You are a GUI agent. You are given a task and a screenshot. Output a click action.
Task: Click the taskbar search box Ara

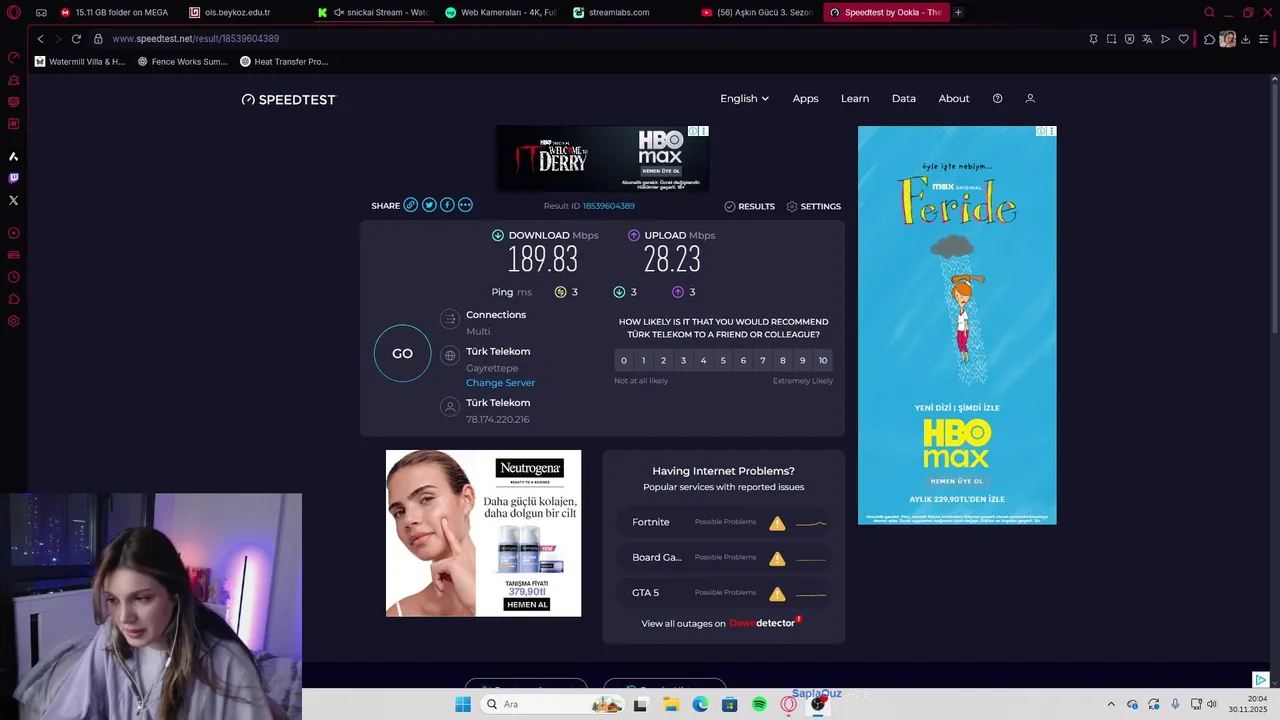click(x=552, y=704)
